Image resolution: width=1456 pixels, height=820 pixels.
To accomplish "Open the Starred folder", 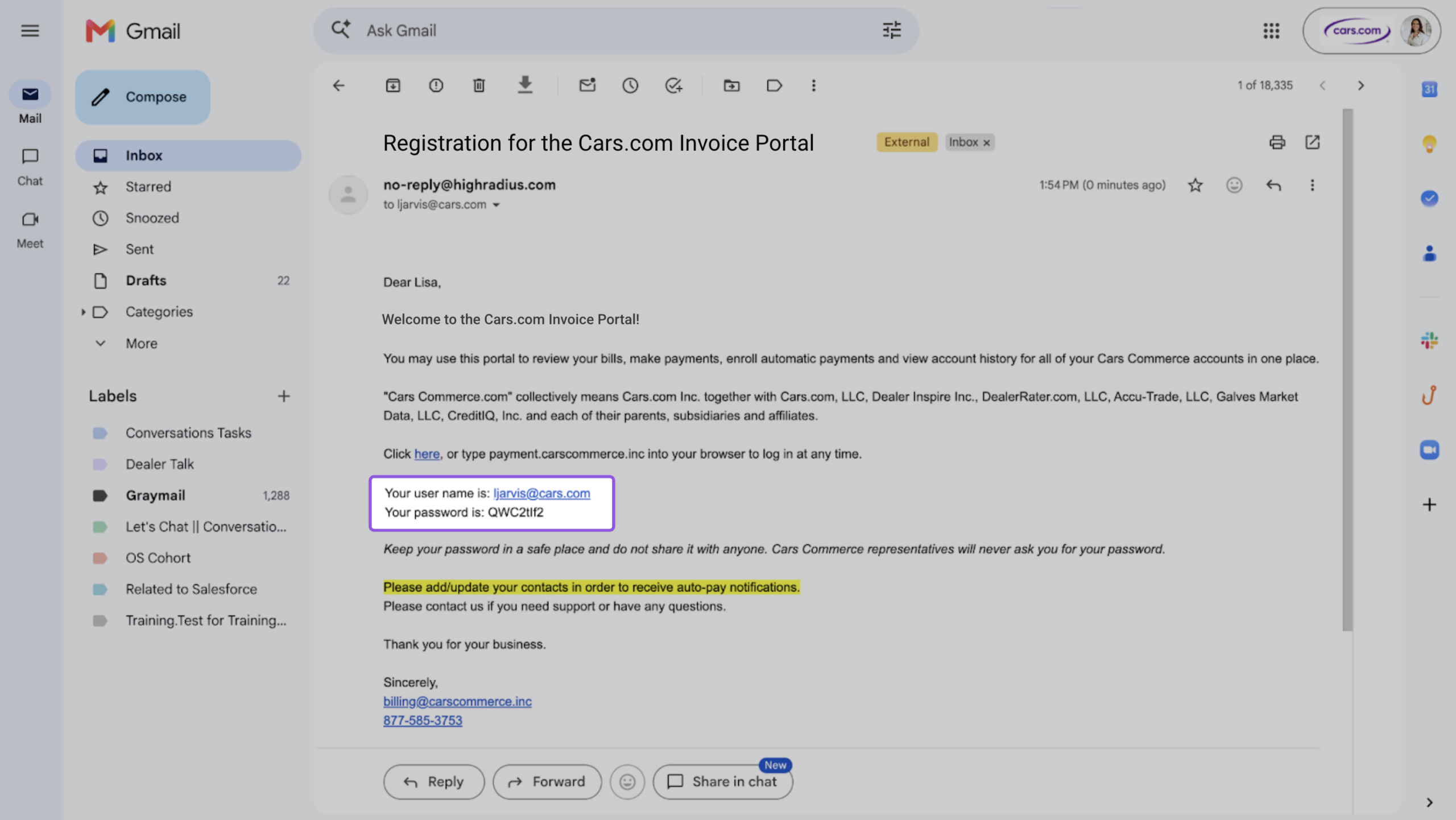I will tap(188, 187).
